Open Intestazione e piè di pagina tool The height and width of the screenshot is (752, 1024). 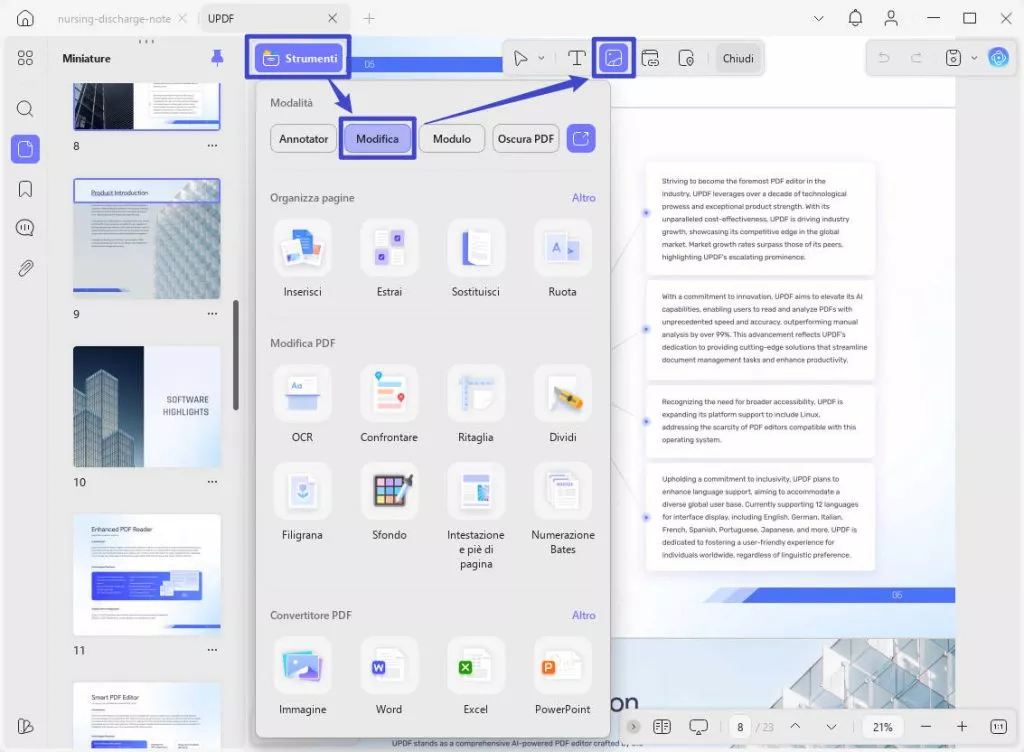click(x=475, y=491)
